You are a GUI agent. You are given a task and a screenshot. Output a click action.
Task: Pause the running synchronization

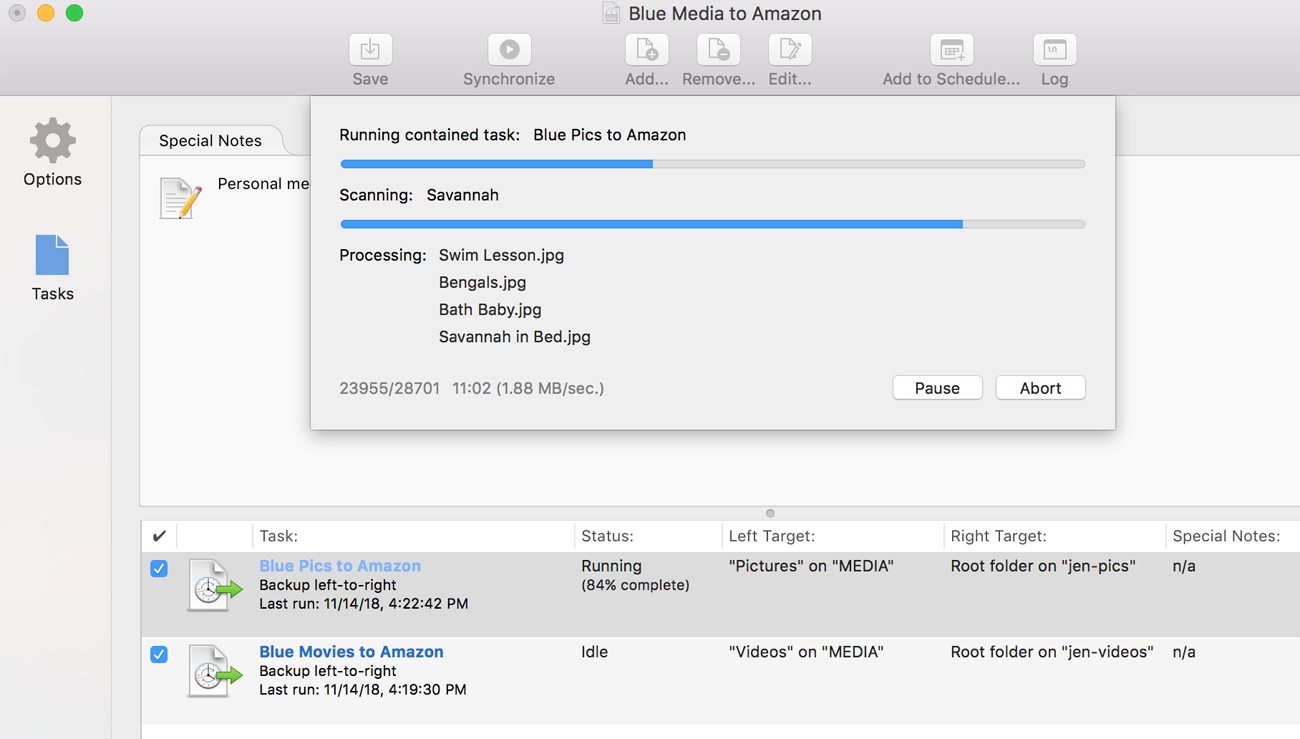coord(937,388)
